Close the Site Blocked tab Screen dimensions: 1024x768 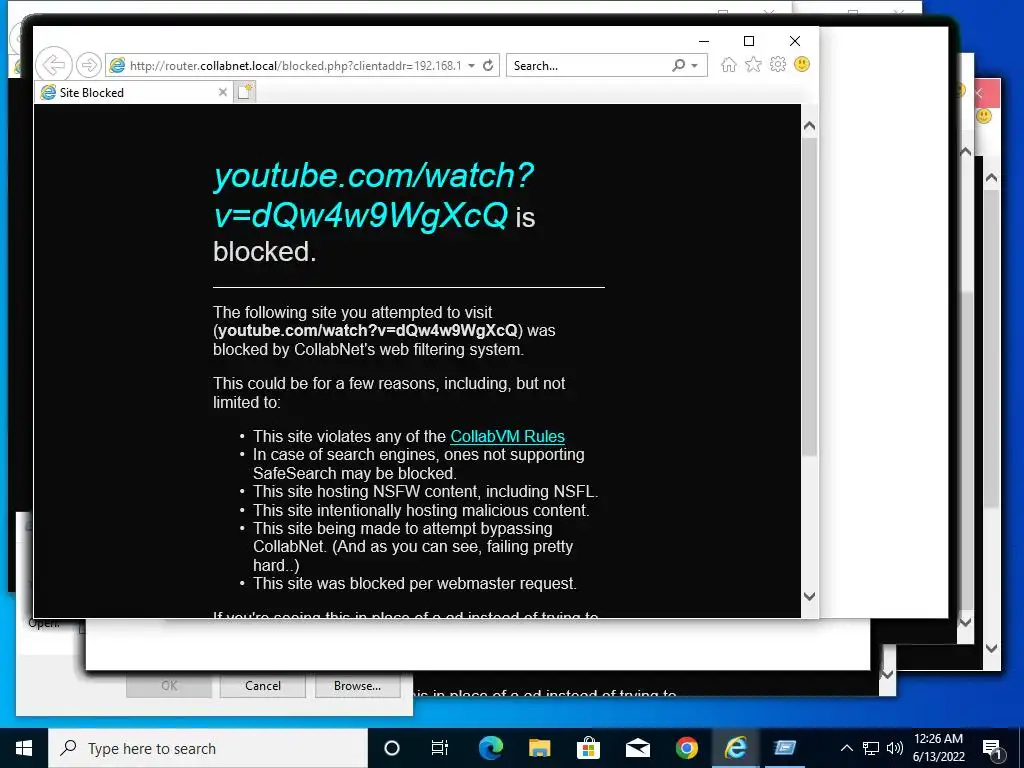(223, 92)
